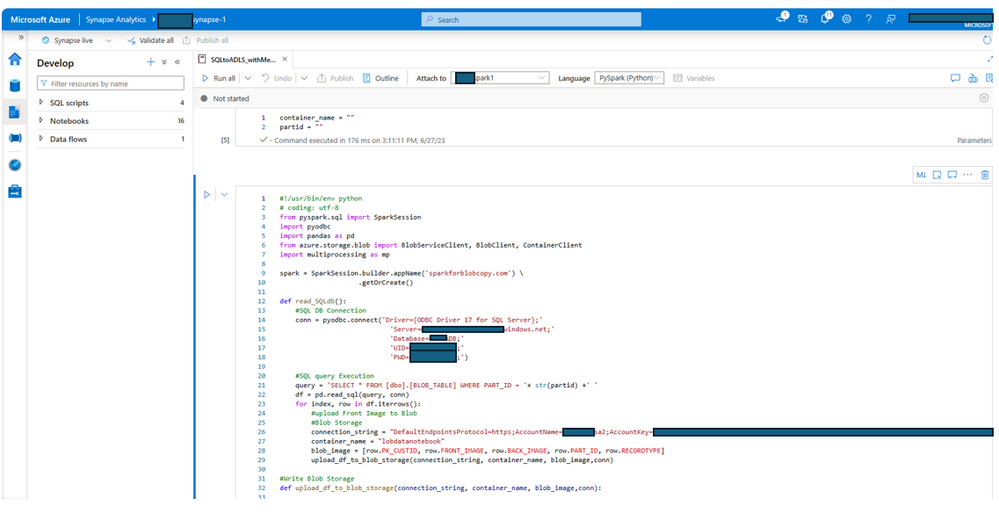Open release updates megaphone icon
The height and width of the screenshot is (512, 999).
[x=782, y=18]
